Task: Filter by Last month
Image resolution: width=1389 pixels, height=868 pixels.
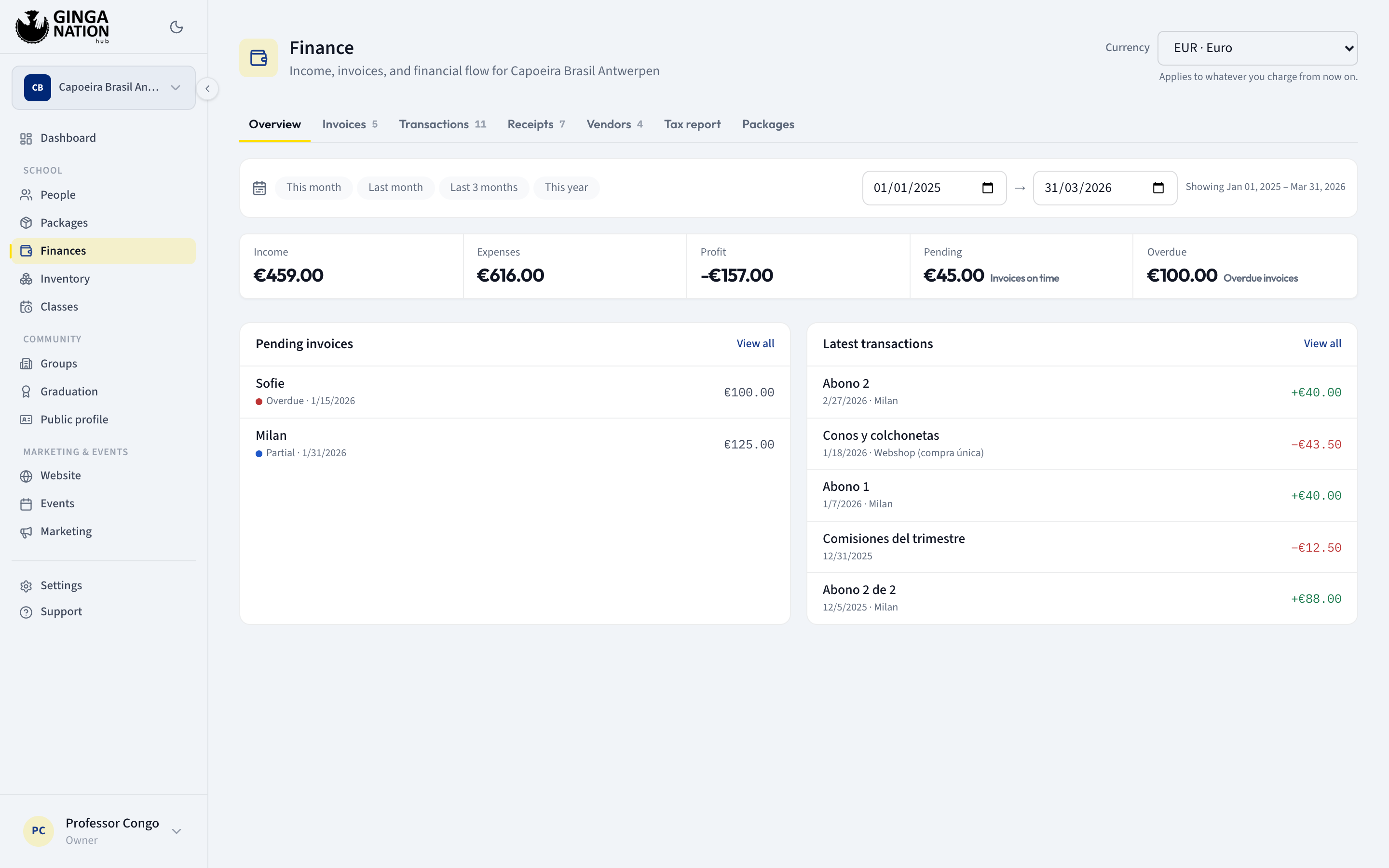Action: point(395,188)
